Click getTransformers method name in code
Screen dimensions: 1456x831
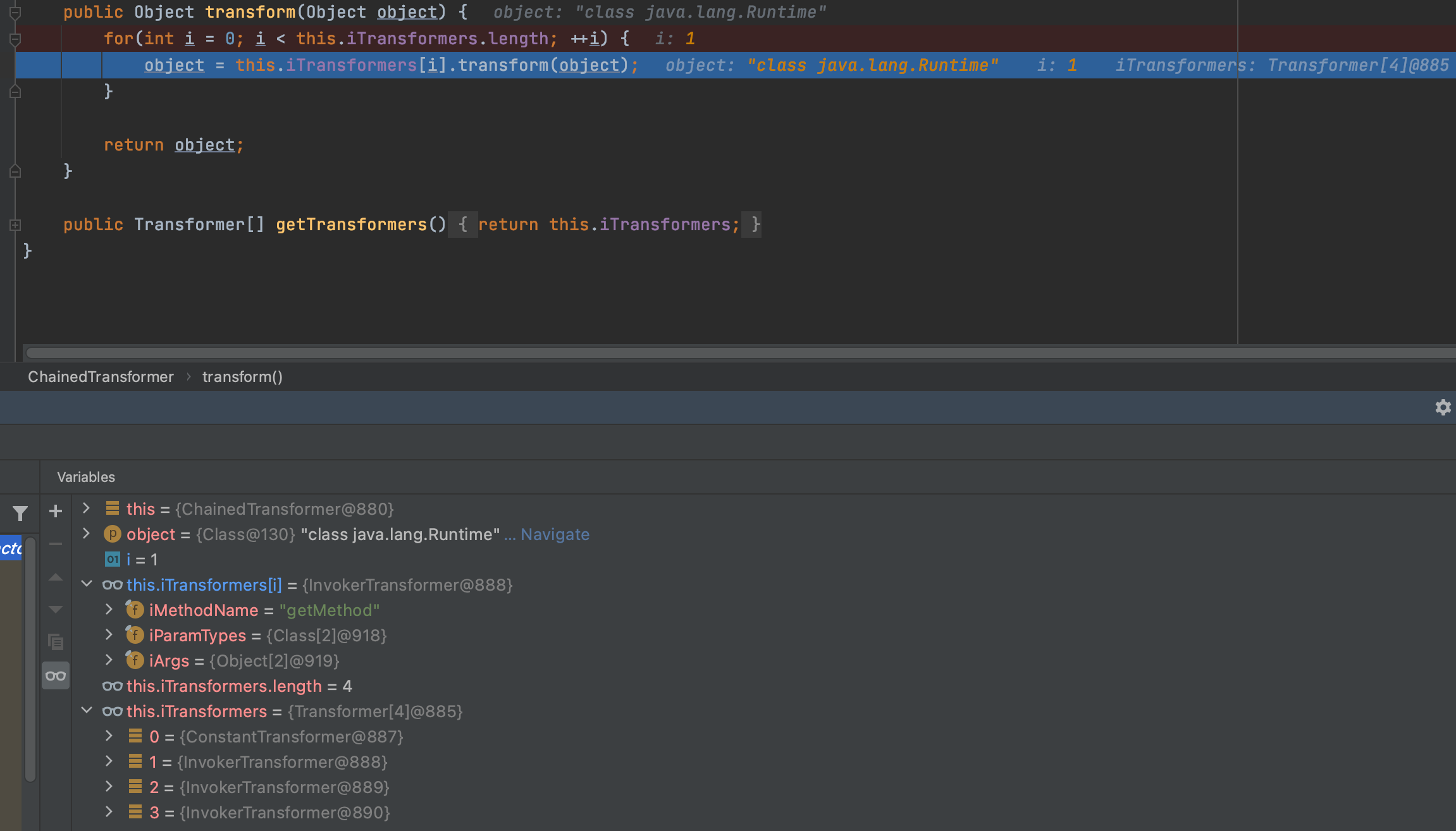coord(351,225)
